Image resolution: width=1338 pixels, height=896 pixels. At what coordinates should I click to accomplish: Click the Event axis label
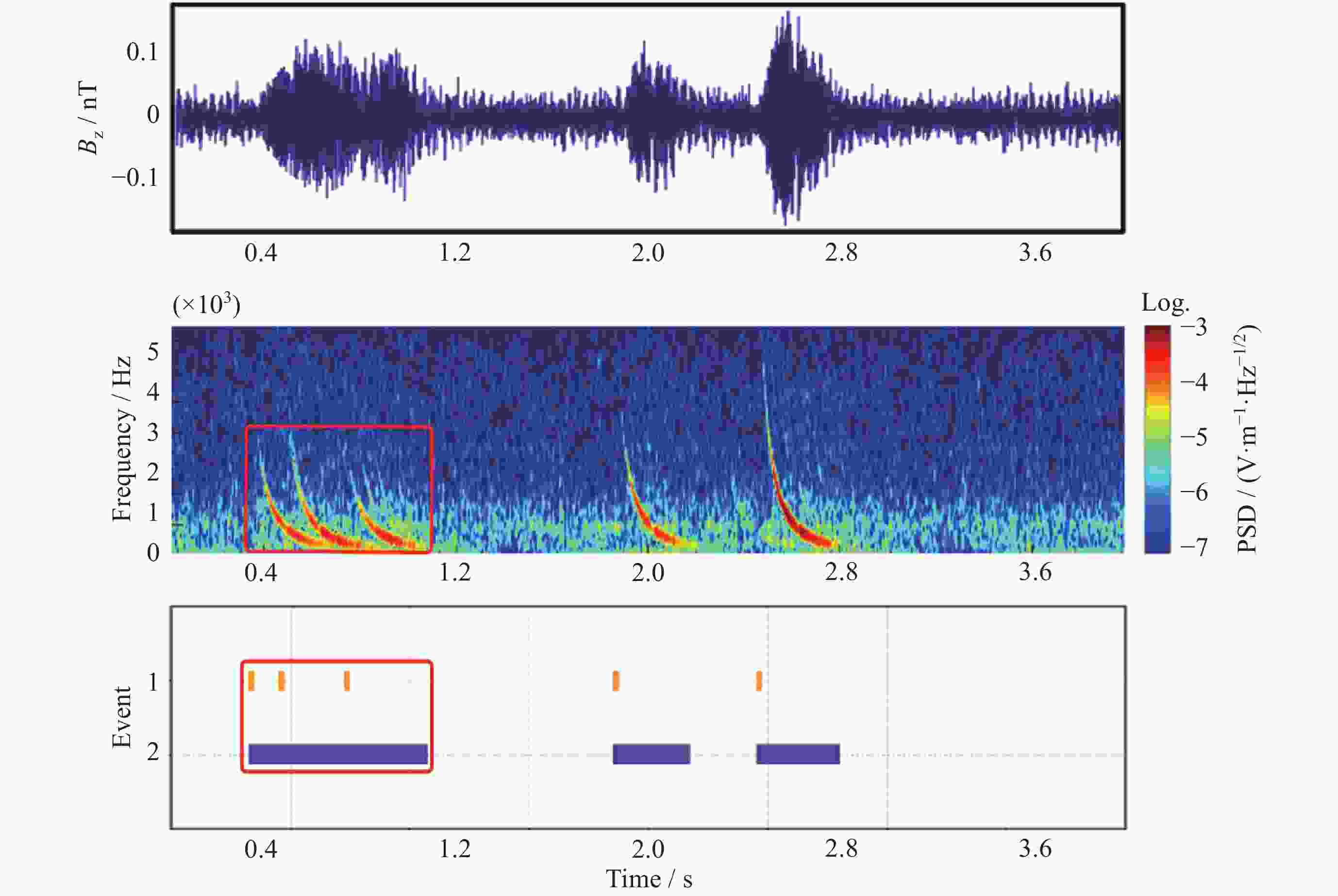coord(122,717)
